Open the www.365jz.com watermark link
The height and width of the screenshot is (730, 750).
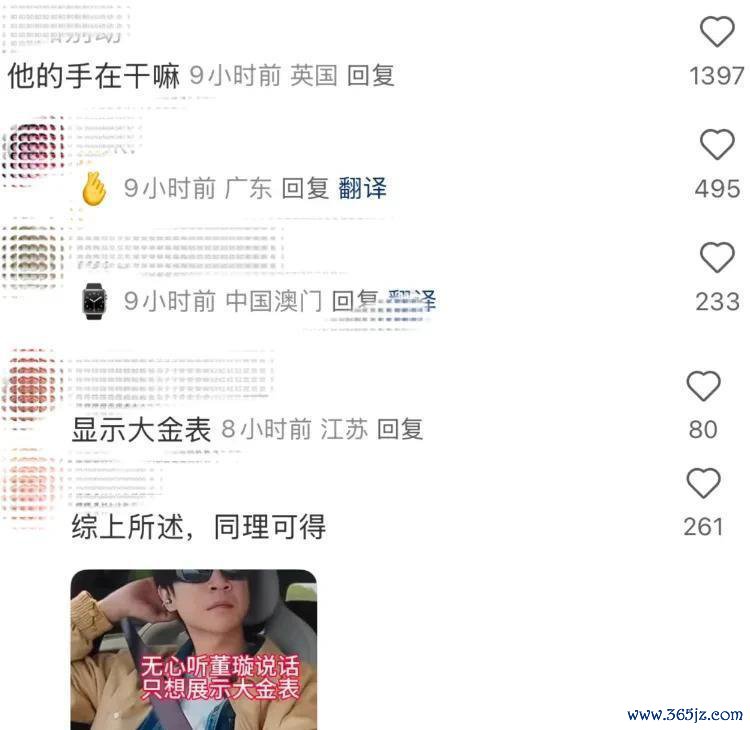(685, 714)
